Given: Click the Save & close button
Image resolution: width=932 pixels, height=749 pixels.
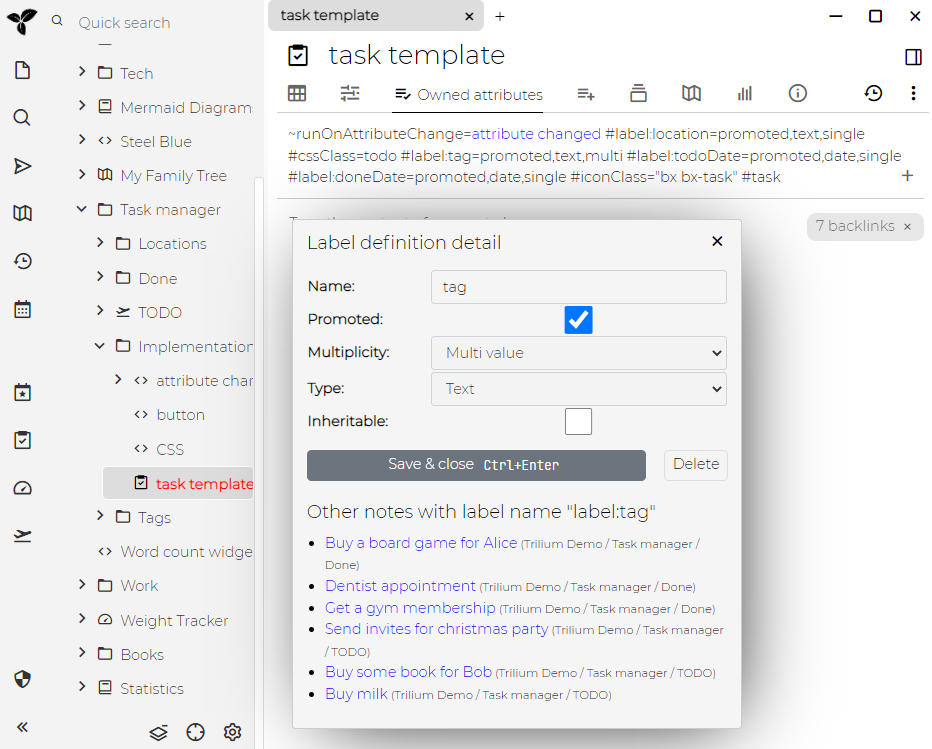Looking at the screenshot, I should tap(476, 465).
